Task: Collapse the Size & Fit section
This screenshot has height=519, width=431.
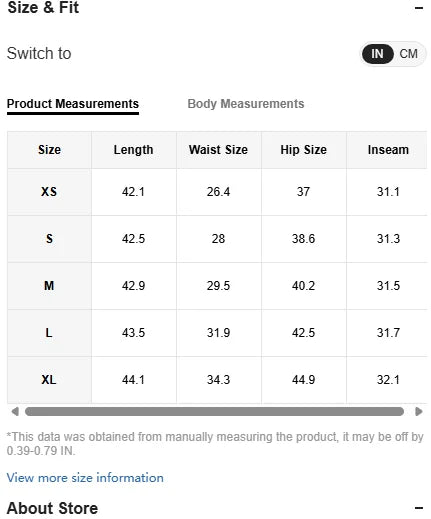Action: click(419, 8)
